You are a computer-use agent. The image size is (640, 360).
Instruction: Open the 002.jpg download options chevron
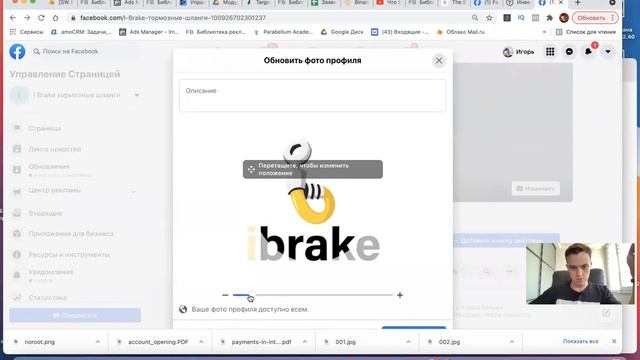pos(512,342)
